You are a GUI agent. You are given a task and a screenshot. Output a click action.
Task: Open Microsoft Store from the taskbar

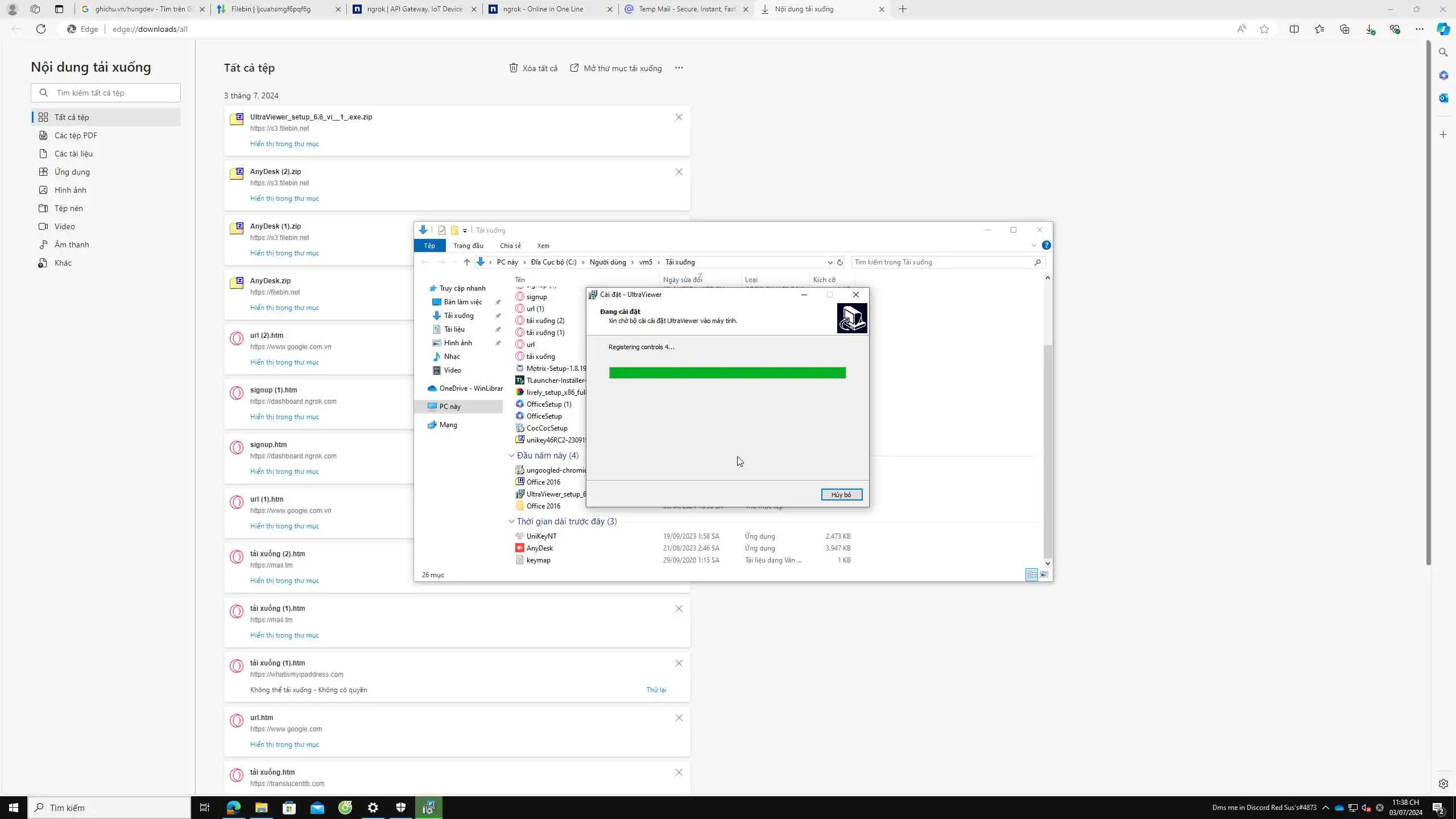point(289,808)
